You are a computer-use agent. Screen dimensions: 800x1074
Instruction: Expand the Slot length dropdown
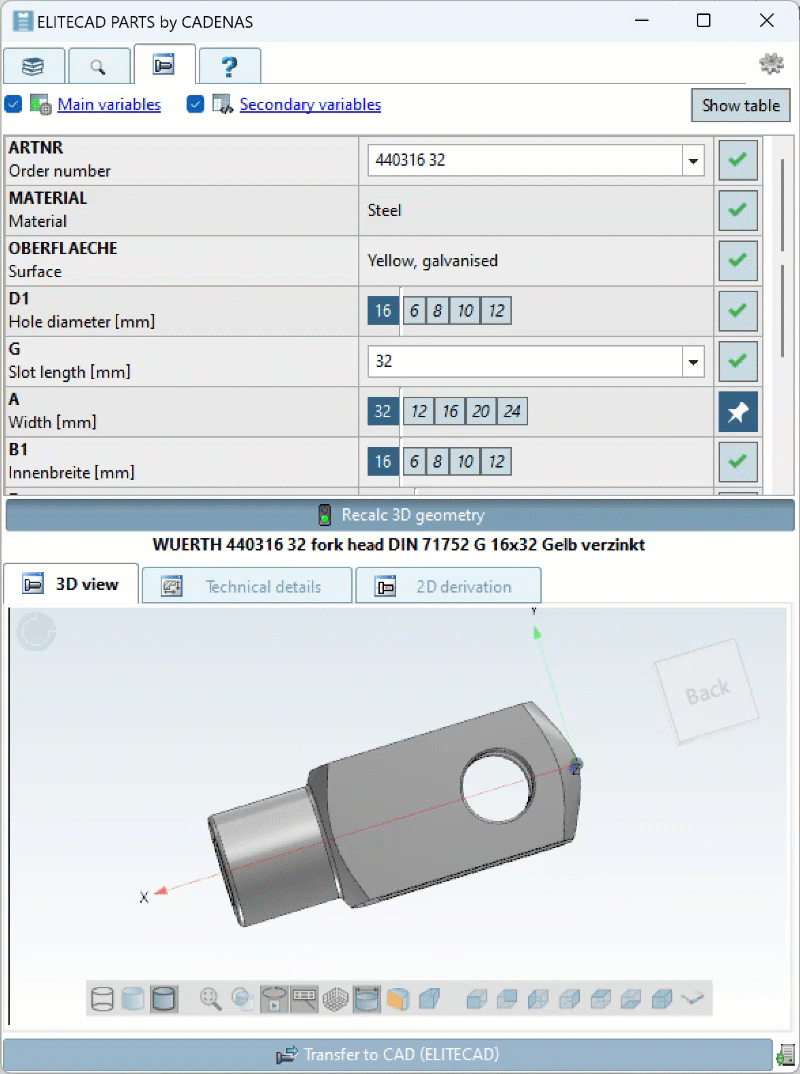[693, 361]
